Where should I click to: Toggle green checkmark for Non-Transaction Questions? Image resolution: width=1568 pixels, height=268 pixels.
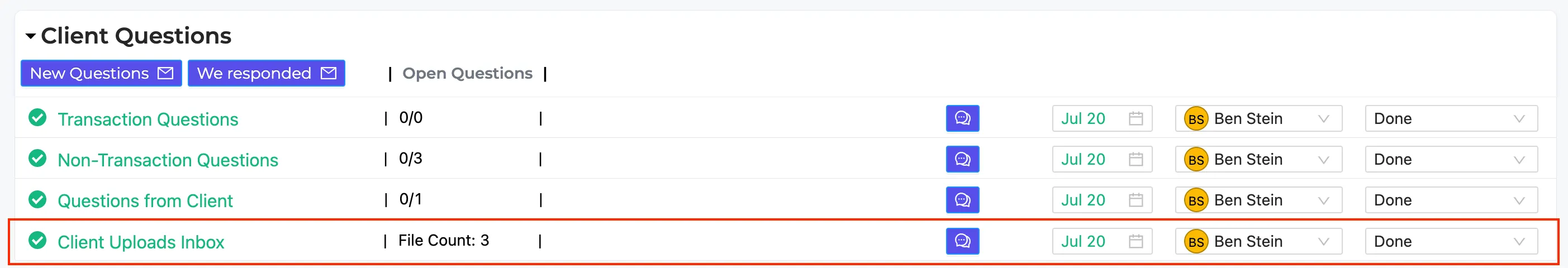38,158
